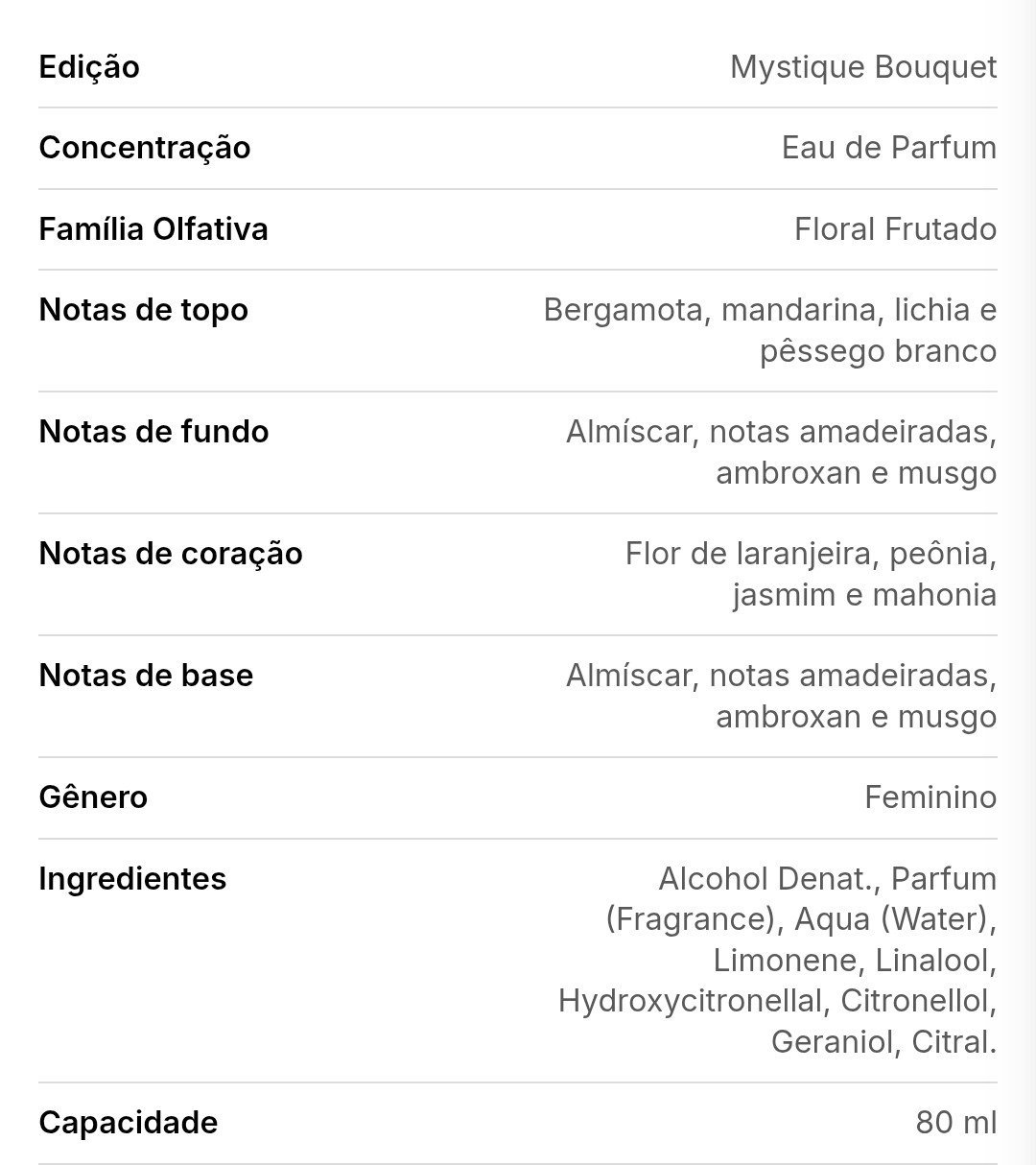Click the Feminino value
The height and width of the screenshot is (1165, 1036).
[x=930, y=797]
